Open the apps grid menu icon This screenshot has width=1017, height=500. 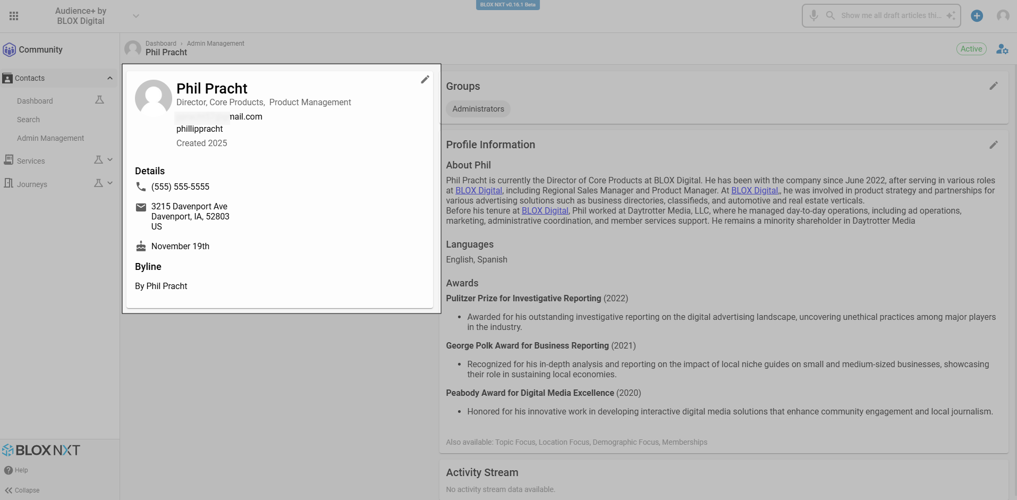coord(14,16)
